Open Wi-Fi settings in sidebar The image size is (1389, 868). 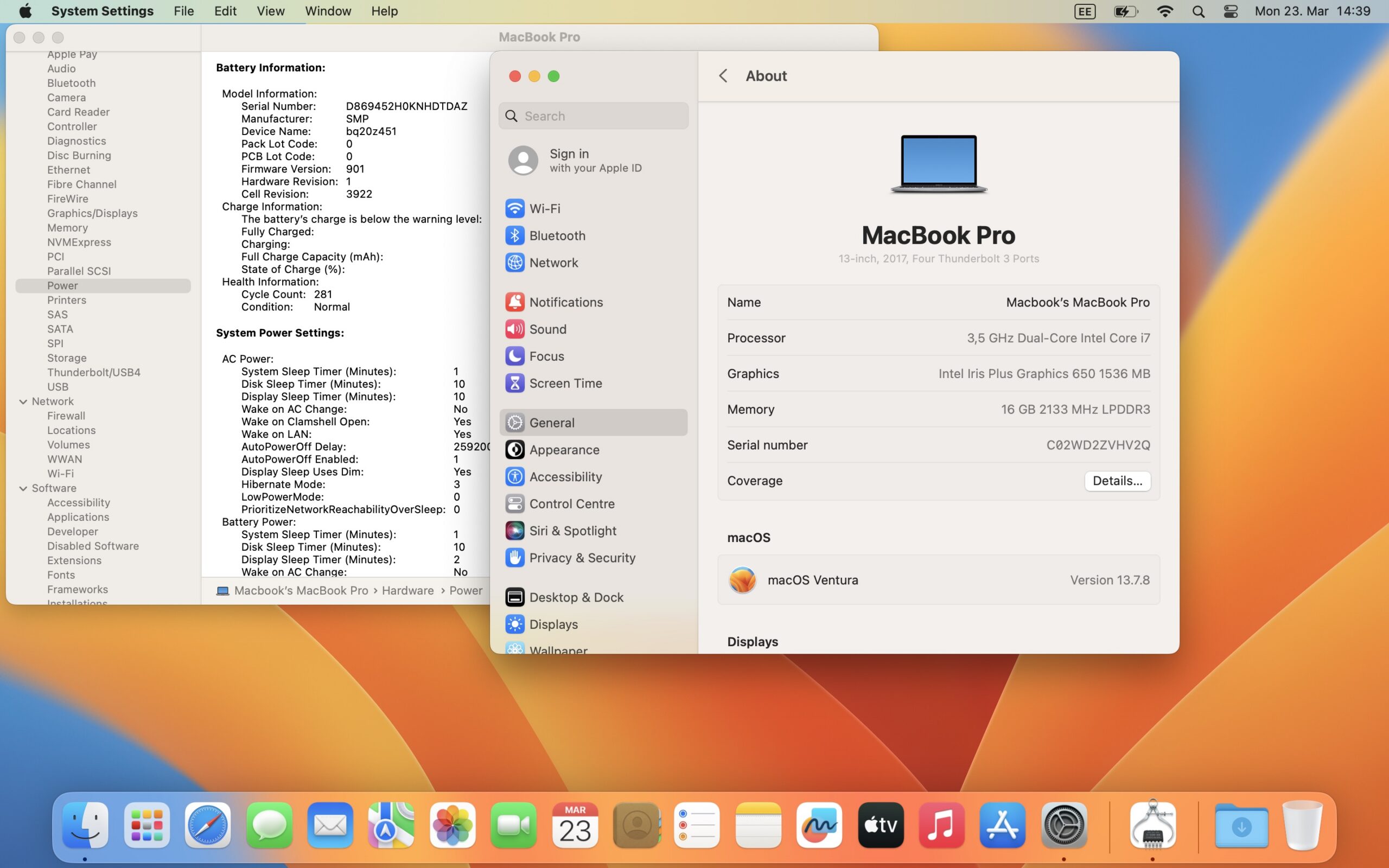pyautogui.click(x=544, y=208)
